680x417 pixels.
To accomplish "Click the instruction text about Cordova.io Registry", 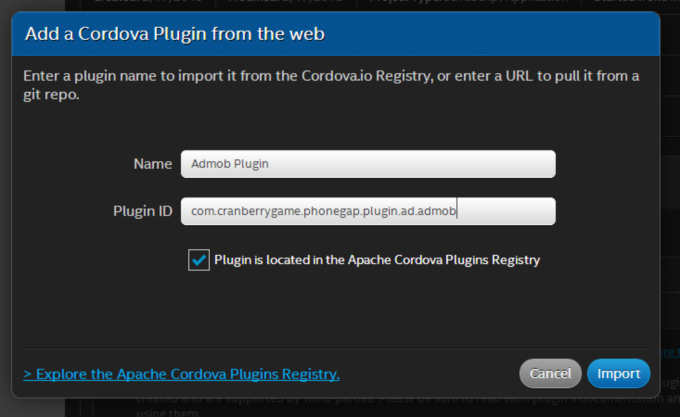I will click(x=331, y=85).
